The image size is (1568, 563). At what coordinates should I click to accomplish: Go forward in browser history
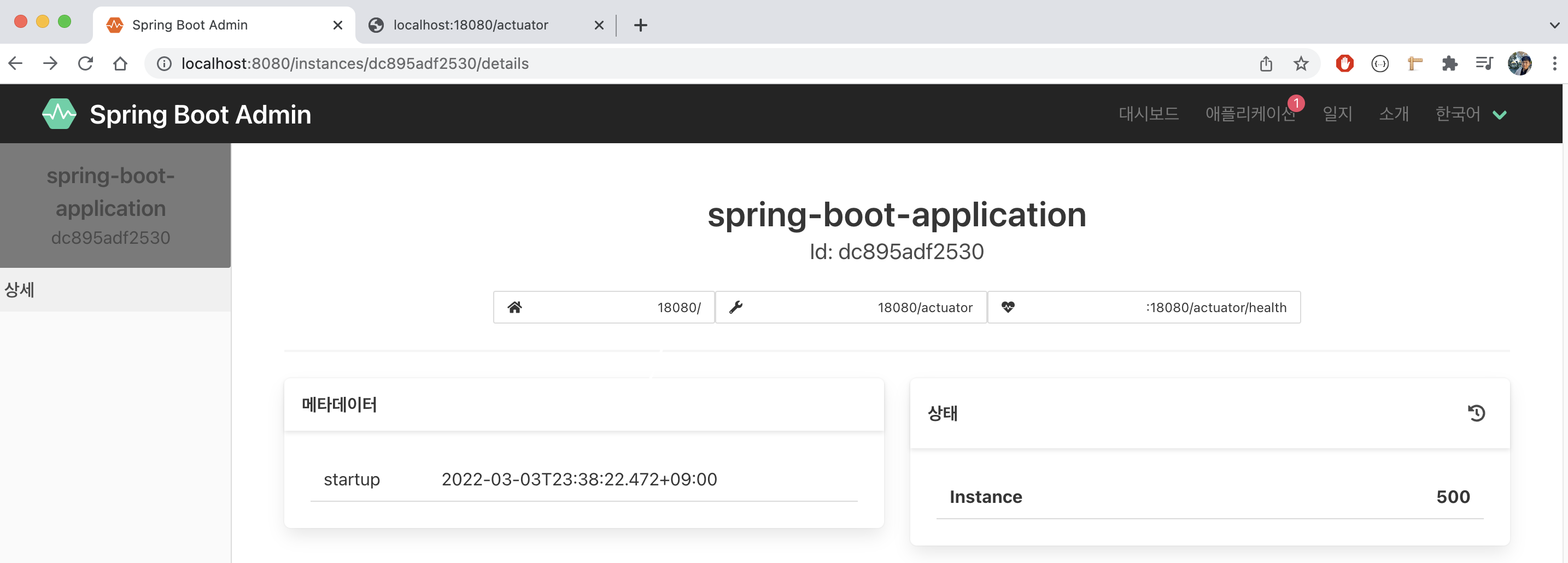pos(50,63)
